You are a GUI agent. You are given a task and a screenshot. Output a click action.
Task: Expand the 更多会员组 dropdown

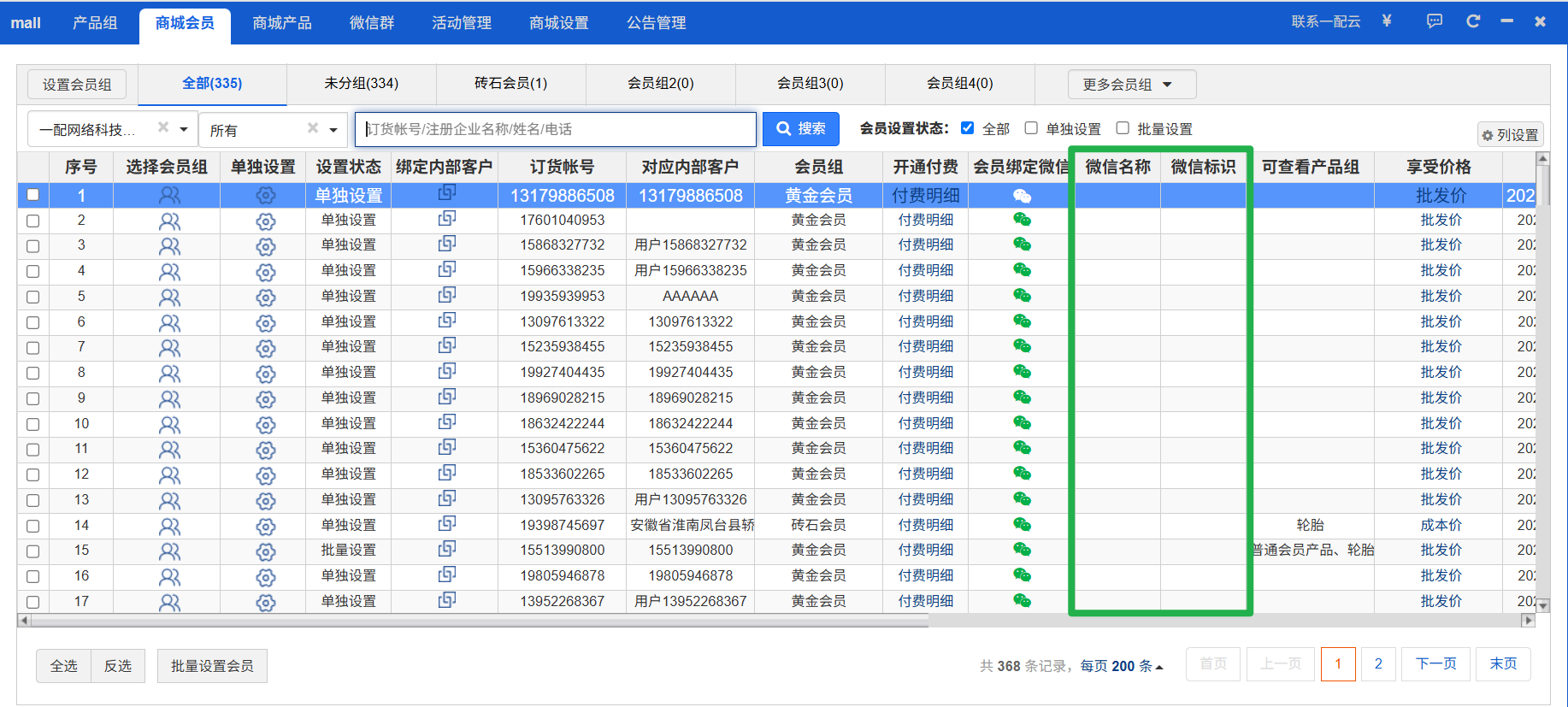pyautogui.click(x=1131, y=84)
